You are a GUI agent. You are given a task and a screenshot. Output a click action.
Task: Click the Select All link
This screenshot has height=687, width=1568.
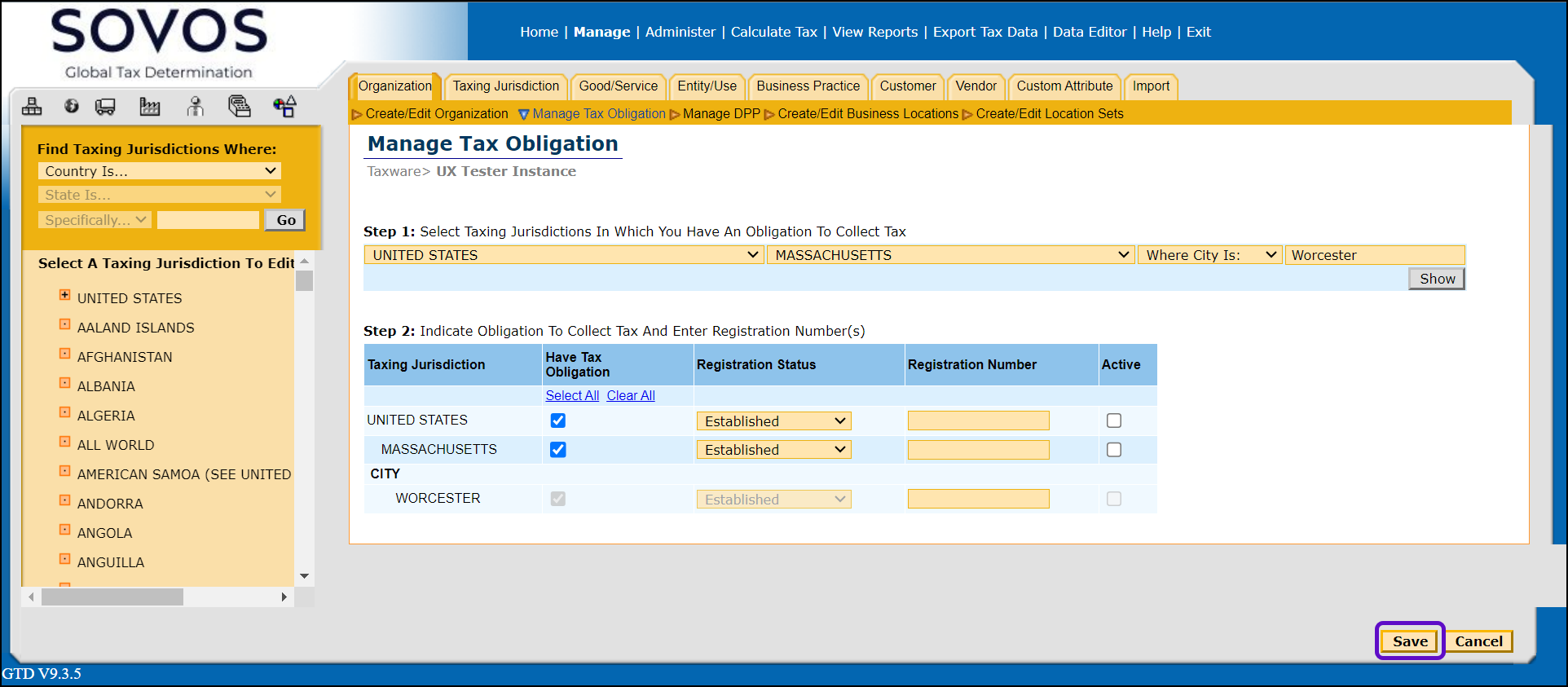pyautogui.click(x=571, y=395)
